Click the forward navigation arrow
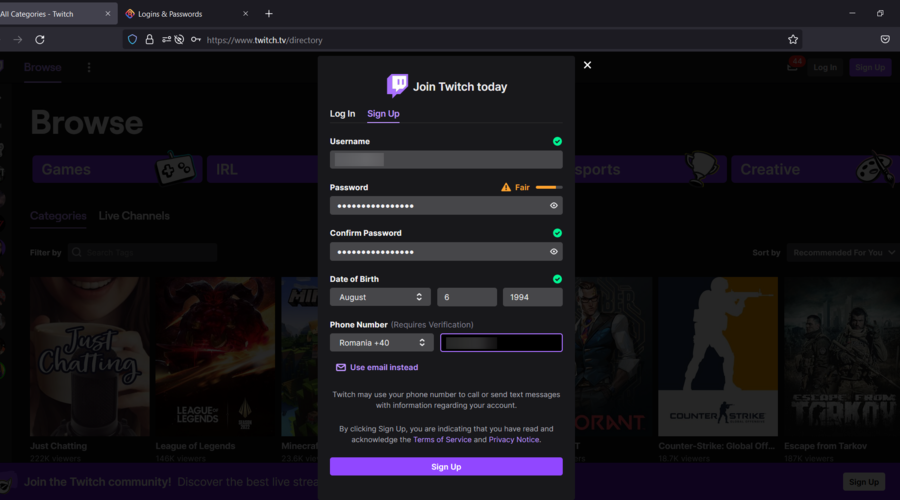 [x=18, y=40]
